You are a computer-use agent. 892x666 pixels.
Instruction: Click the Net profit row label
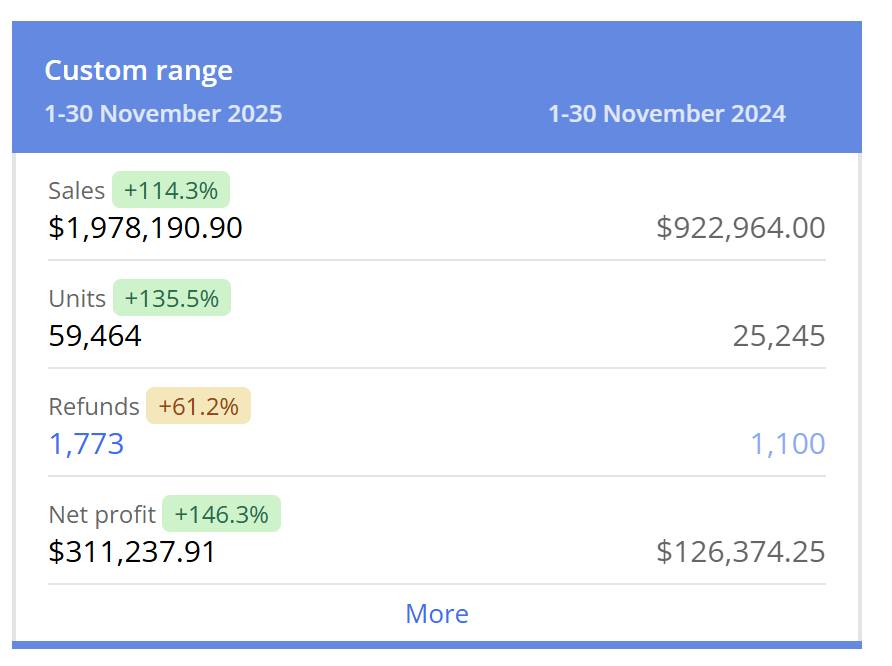coord(102,514)
